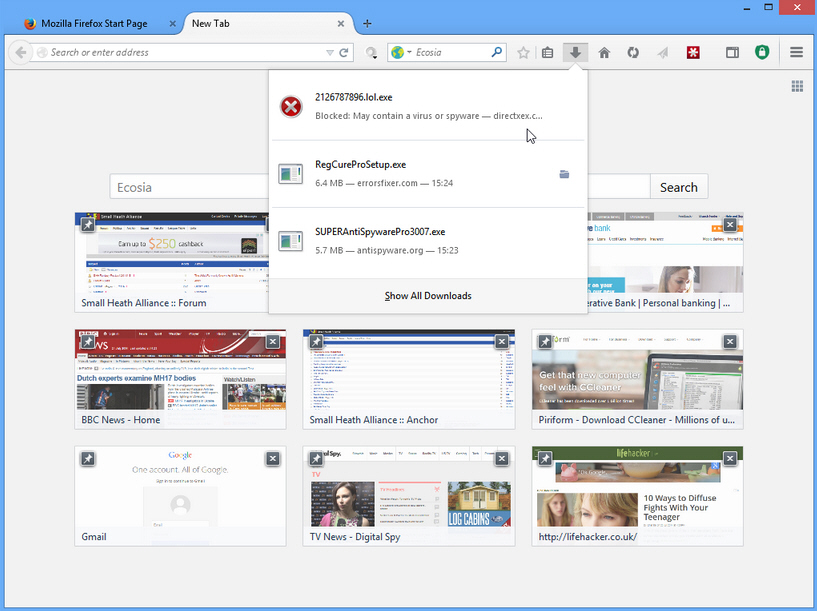Remove the Personal banking tile
The width and height of the screenshot is (817, 611).
click(x=729, y=225)
